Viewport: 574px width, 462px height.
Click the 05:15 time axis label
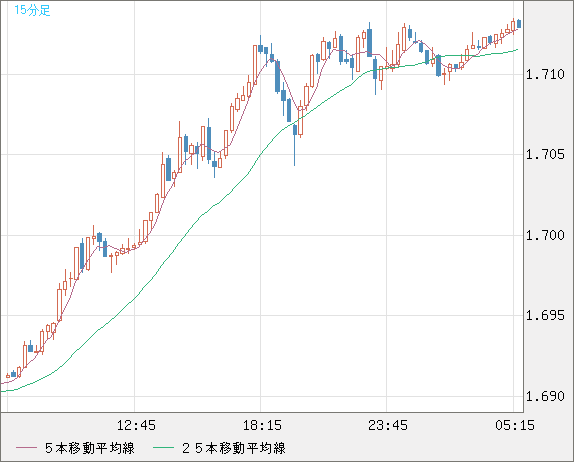tap(515, 425)
